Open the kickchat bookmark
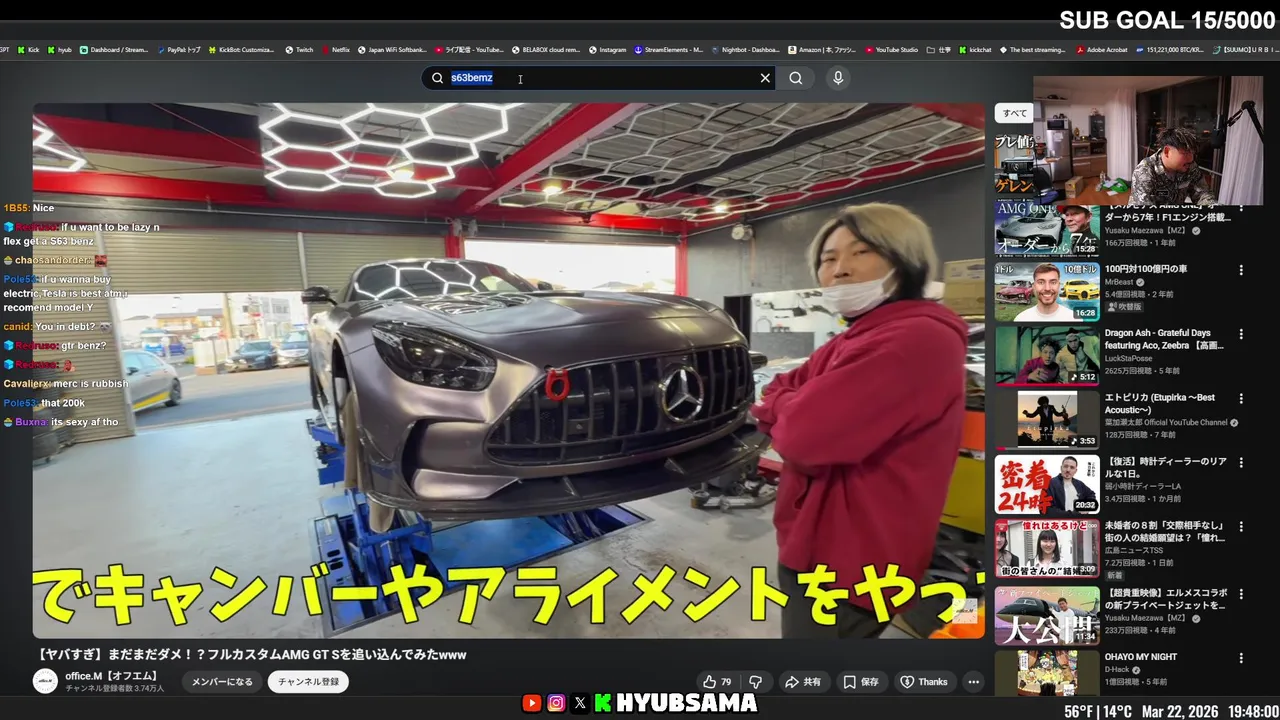Image resolution: width=1280 pixels, height=720 pixels. pyautogui.click(x=976, y=49)
